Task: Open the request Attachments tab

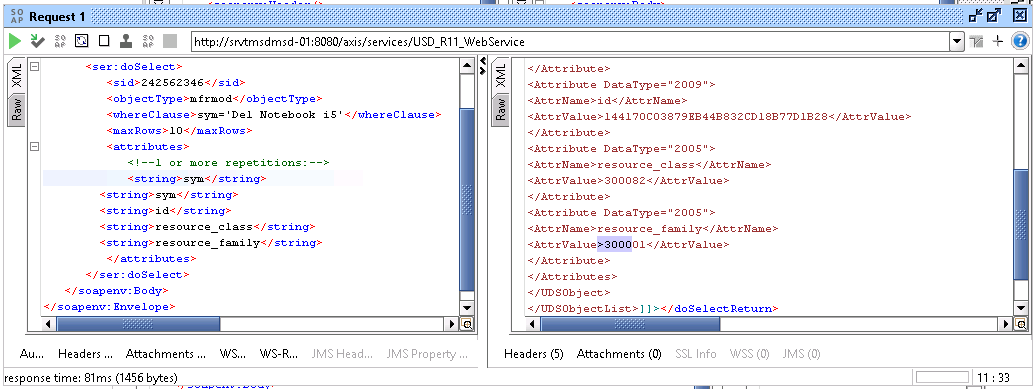Action: click(x=165, y=354)
